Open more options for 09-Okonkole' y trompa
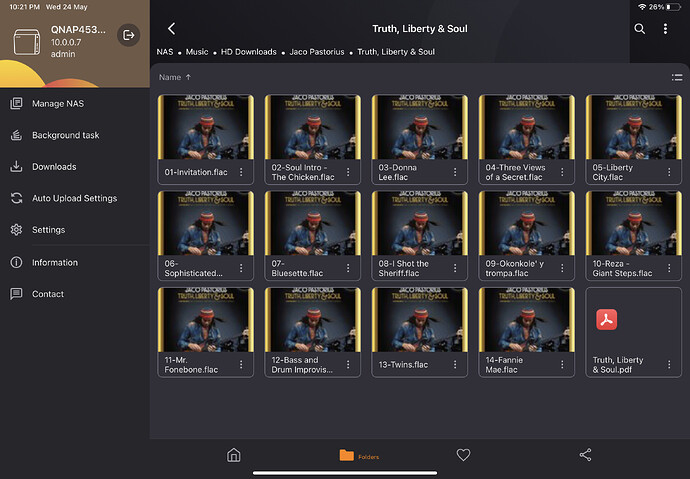Image resolution: width=690 pixels, height=479 pixels. tap(562, 268)
